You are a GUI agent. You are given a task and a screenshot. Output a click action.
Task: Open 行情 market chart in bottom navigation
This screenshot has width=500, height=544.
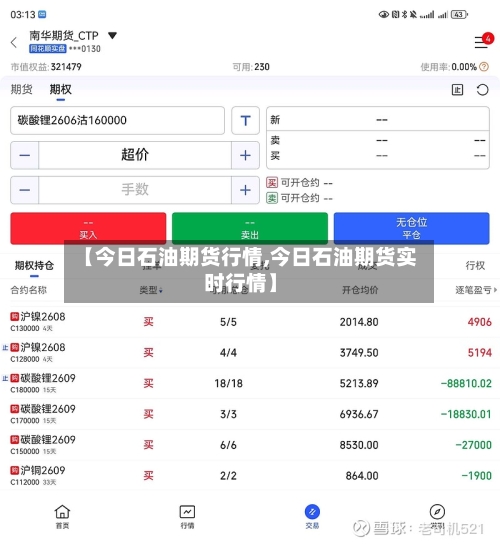click(187, 516)
